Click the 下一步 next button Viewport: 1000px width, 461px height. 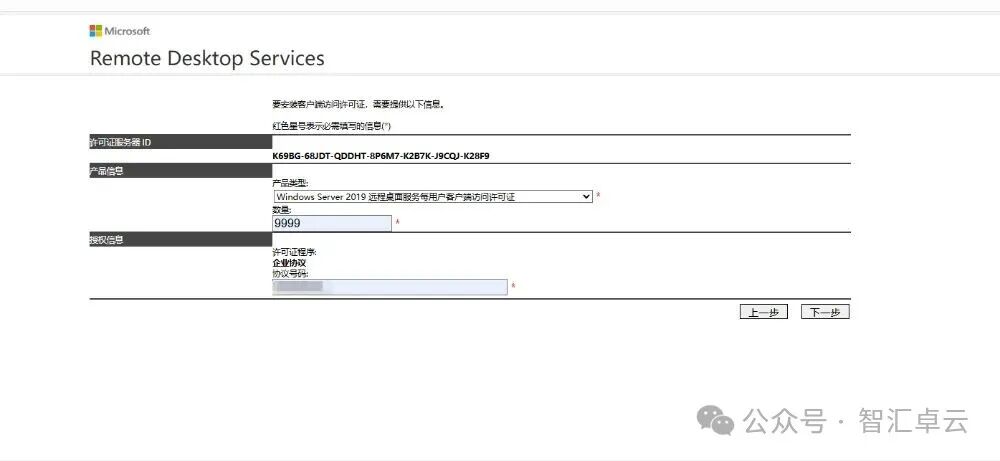pyautogui.click(x=825, y=312)
